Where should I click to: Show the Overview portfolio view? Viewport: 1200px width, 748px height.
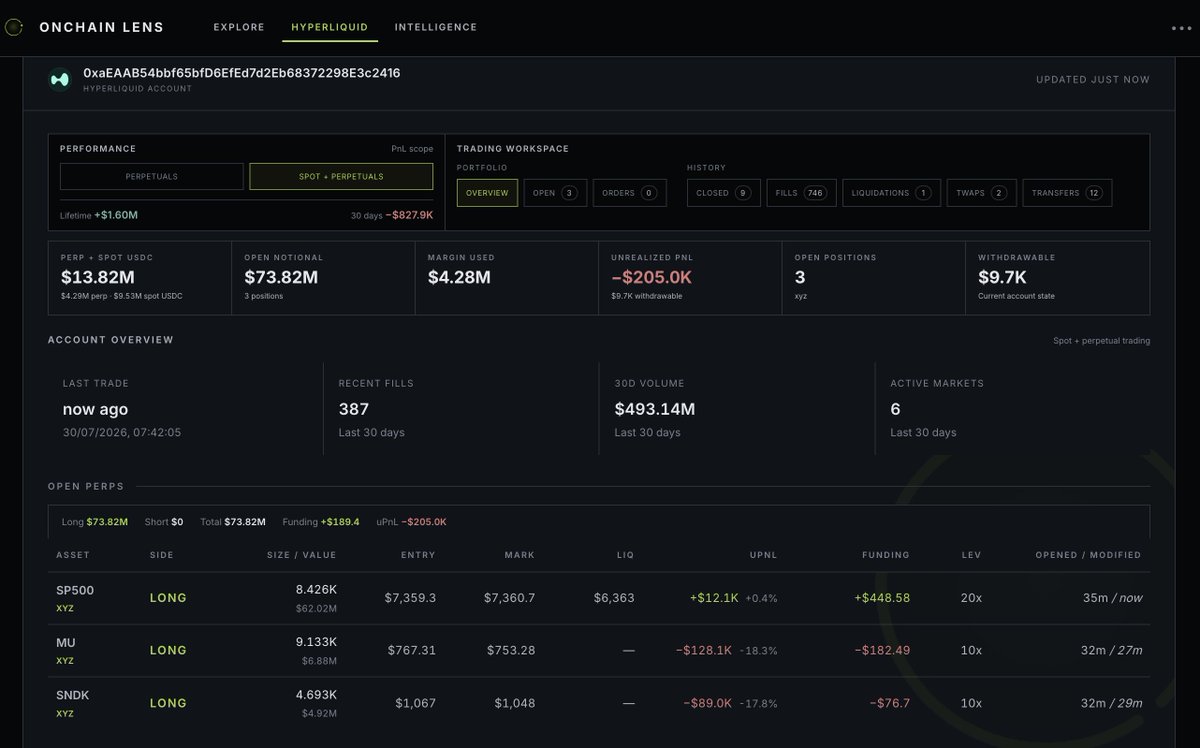coord(487,193)
